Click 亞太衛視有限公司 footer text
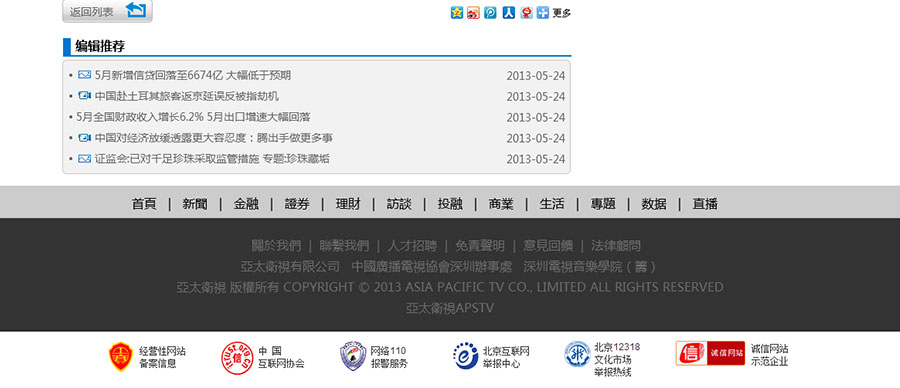 click(290, 267)
